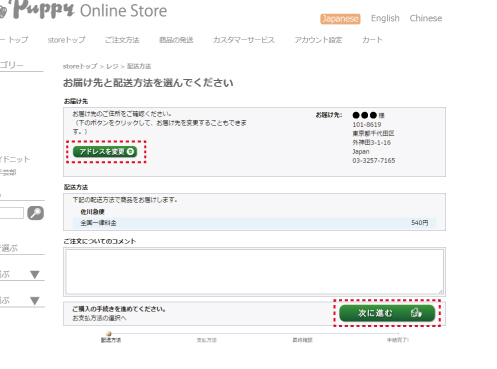The width and height of the screenshot is (497, 369).
Task: Click the アドレスを変更 button
Action: click(x=105, y=152)
